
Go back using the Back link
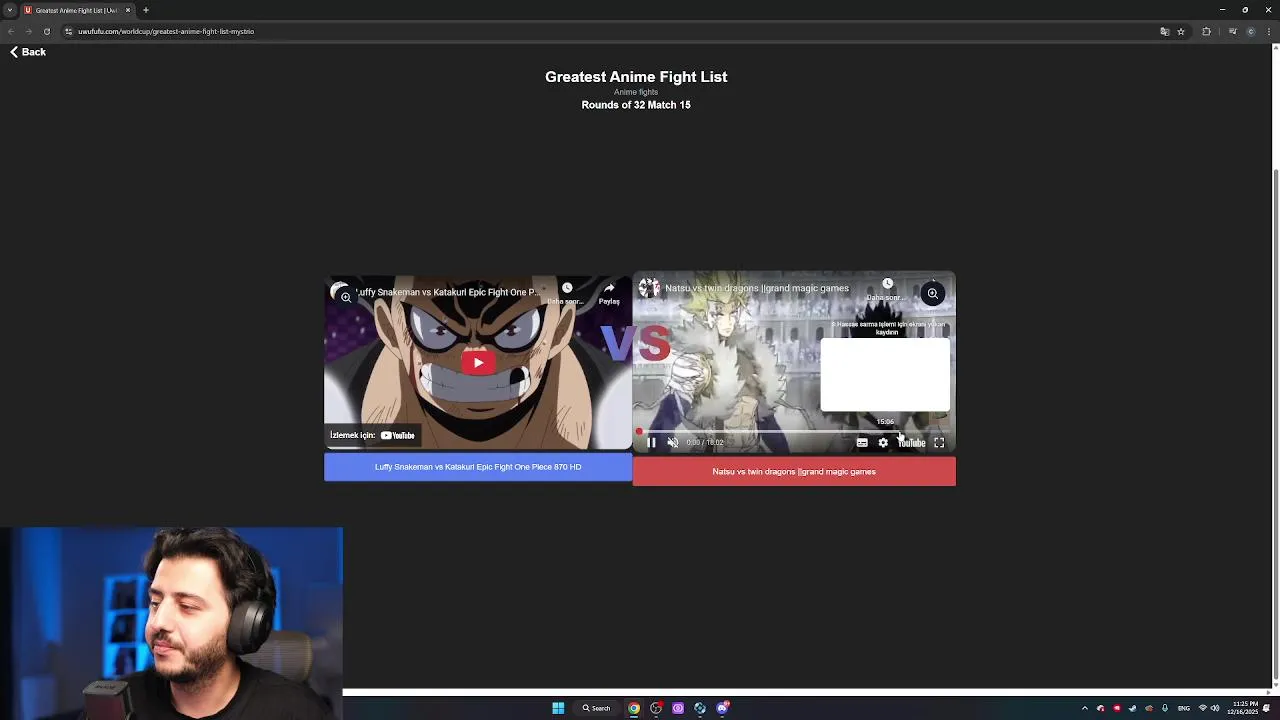pos(28,52)
